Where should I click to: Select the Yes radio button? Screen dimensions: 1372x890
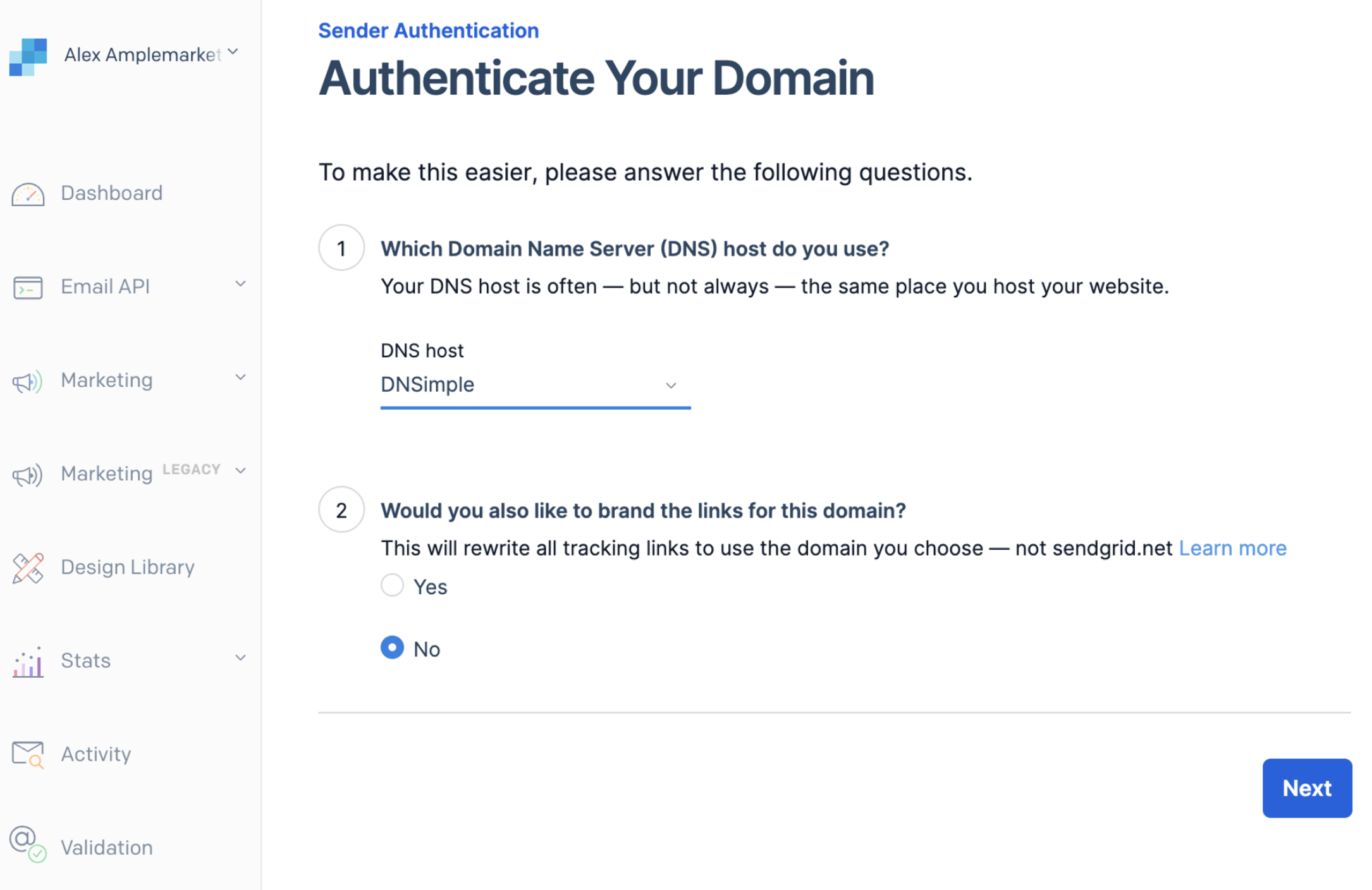click(x=392, y=585)
